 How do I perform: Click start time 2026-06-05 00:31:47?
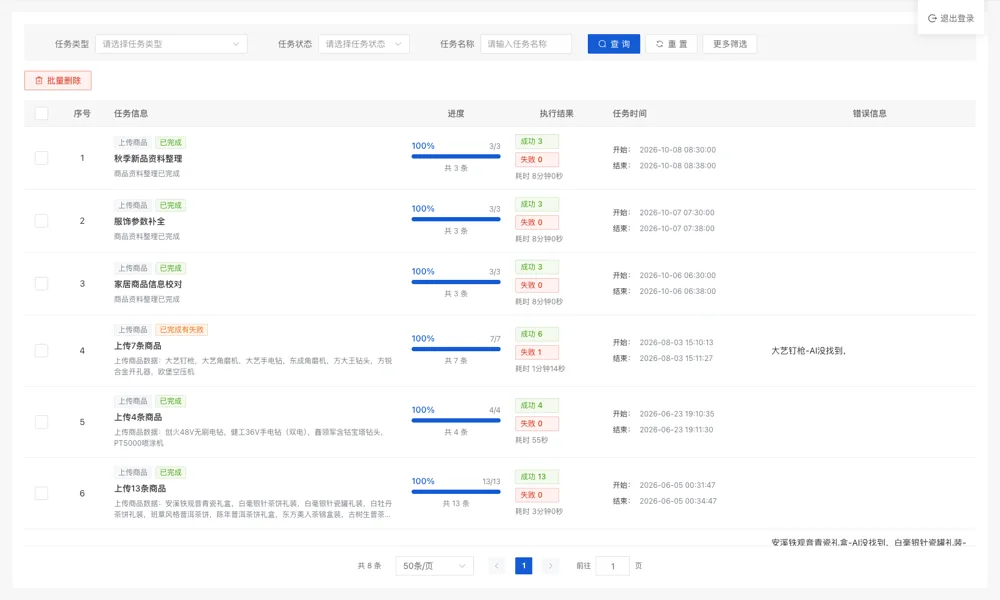(x=677, y=485)
